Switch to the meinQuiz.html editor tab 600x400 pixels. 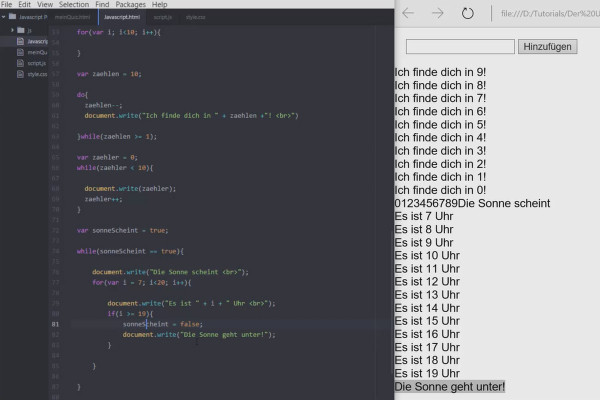click(72, 17)
